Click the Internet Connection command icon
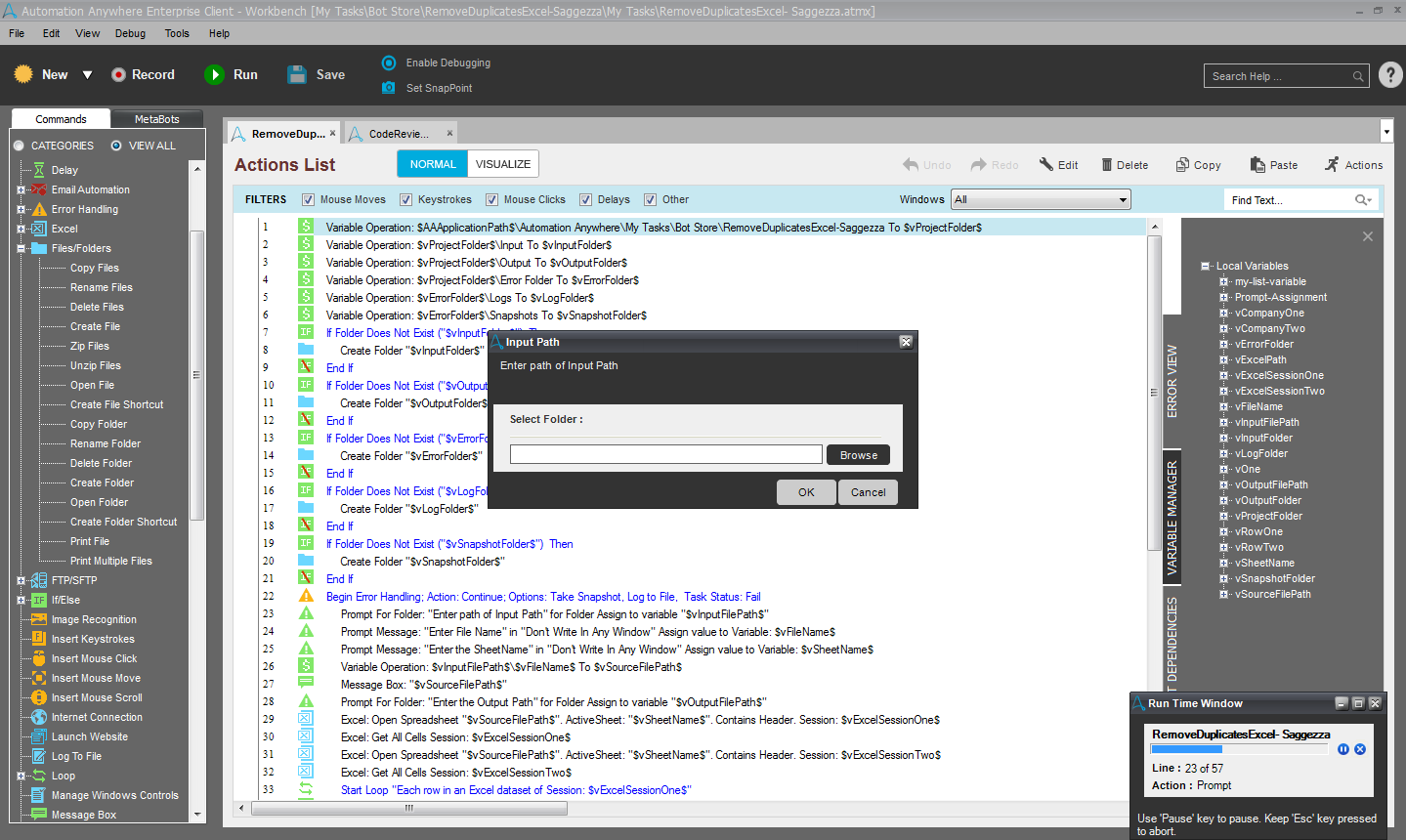The height and width of the screenshot is (840, 1406). coord(39,717)
